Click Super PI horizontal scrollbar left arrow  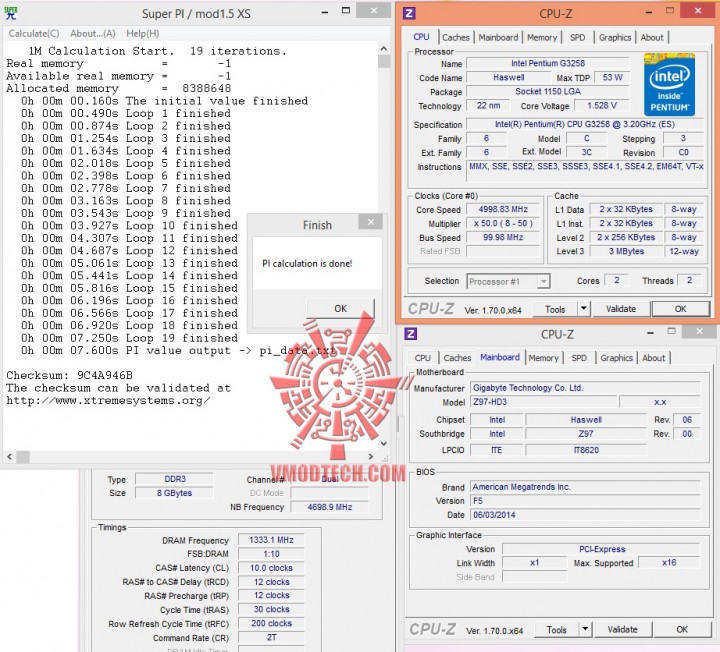[10, 456]
